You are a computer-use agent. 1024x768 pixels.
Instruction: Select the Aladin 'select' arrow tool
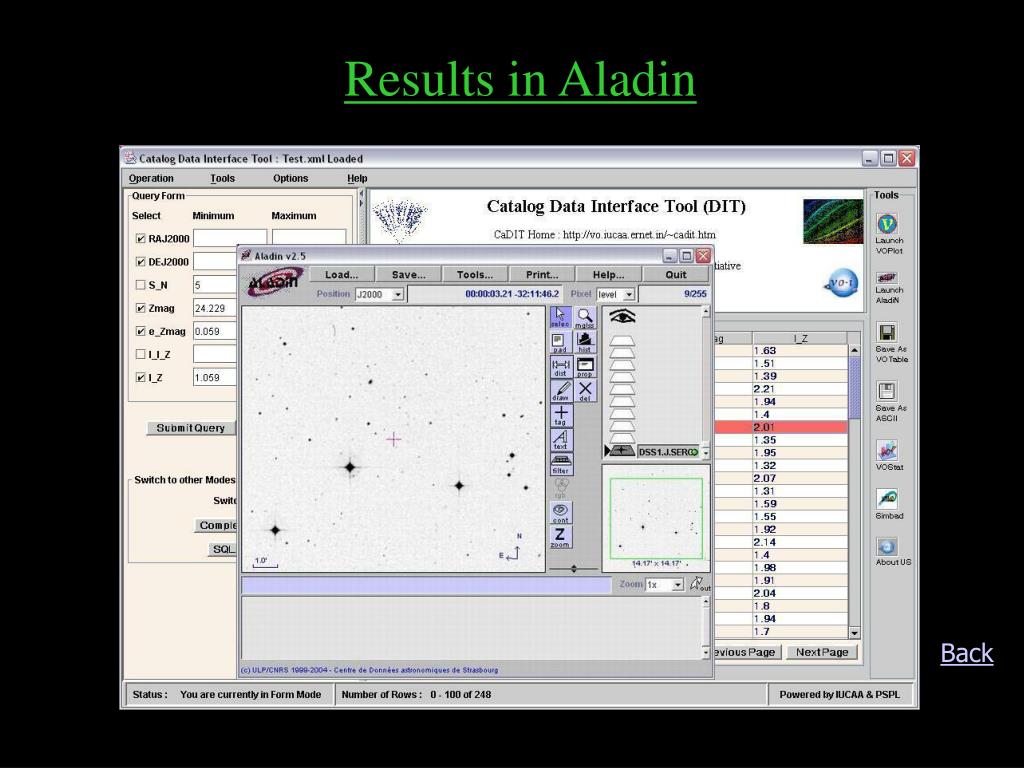[x=560, y=317]
